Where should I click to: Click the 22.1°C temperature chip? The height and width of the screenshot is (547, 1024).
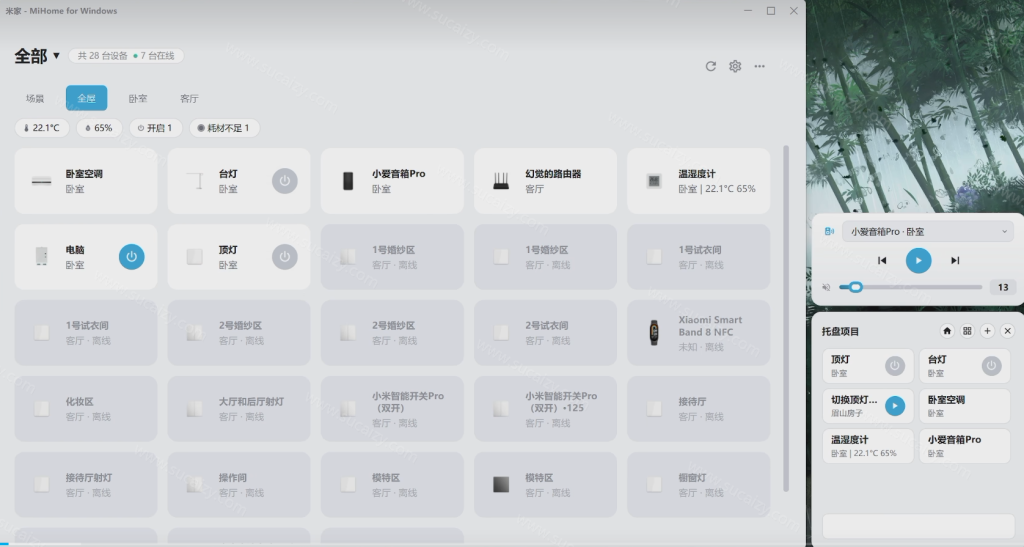pyautogui.click(x=42, y=128)
